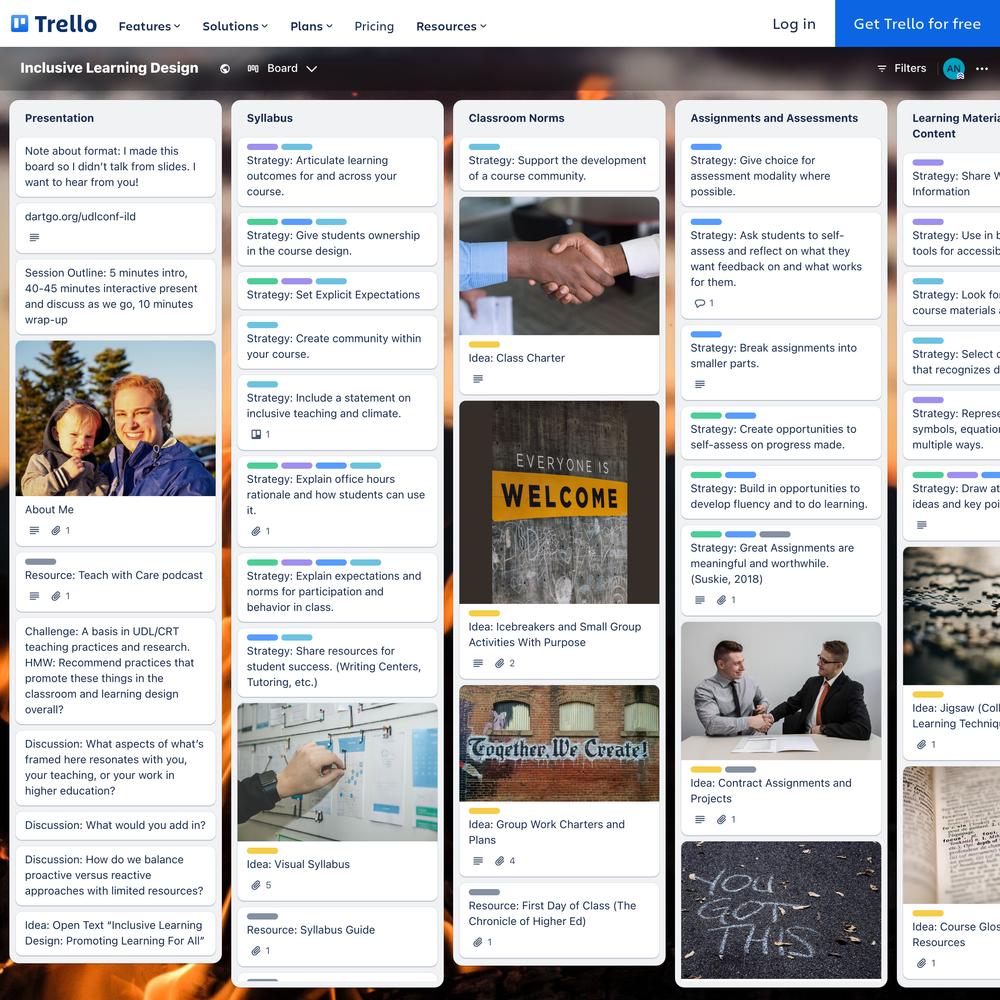Open the About Me photo cover
This screenshot has height=1000, width=1000.
tap(115, 418)
